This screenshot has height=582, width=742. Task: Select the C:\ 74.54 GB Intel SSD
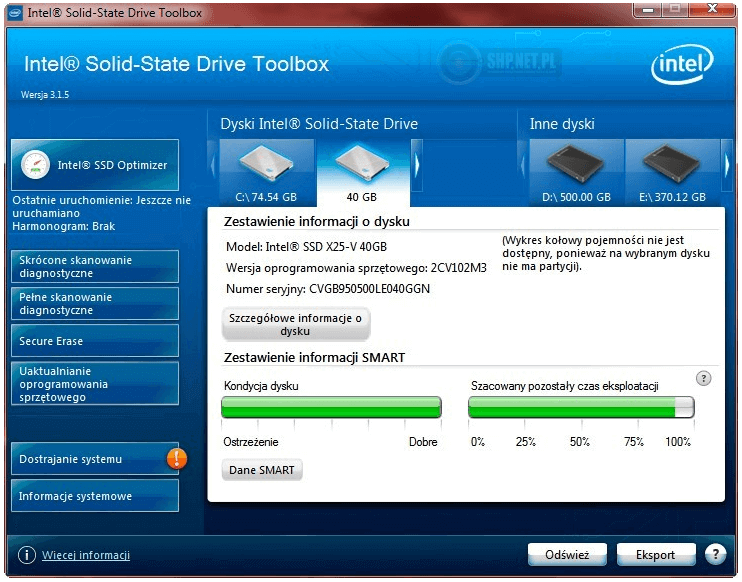266,173
